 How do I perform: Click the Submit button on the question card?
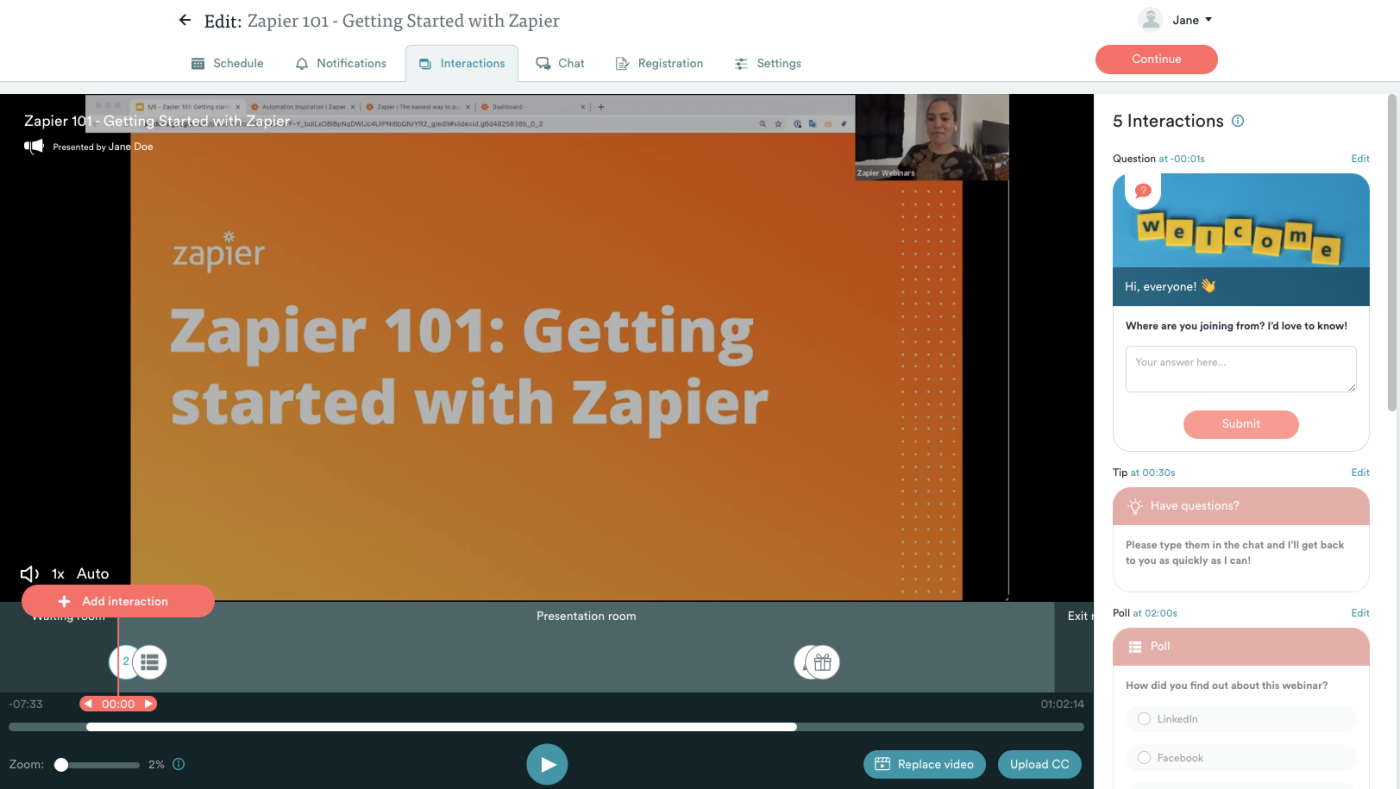(x=1241, y=424)
